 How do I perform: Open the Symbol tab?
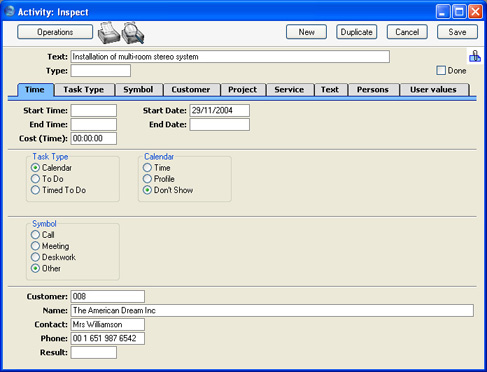(138, 90)
